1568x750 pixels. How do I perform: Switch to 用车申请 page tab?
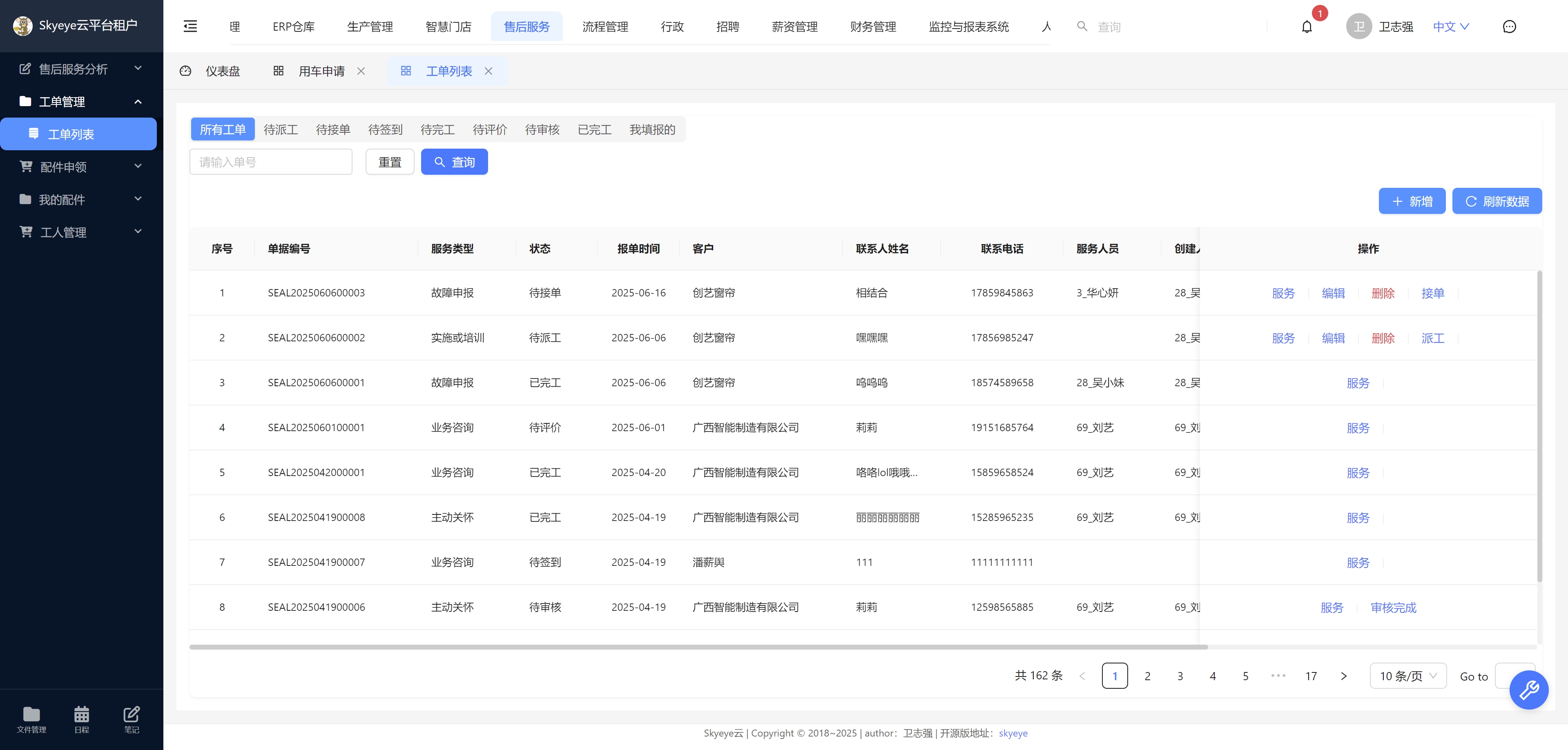[x=321, y=71]
